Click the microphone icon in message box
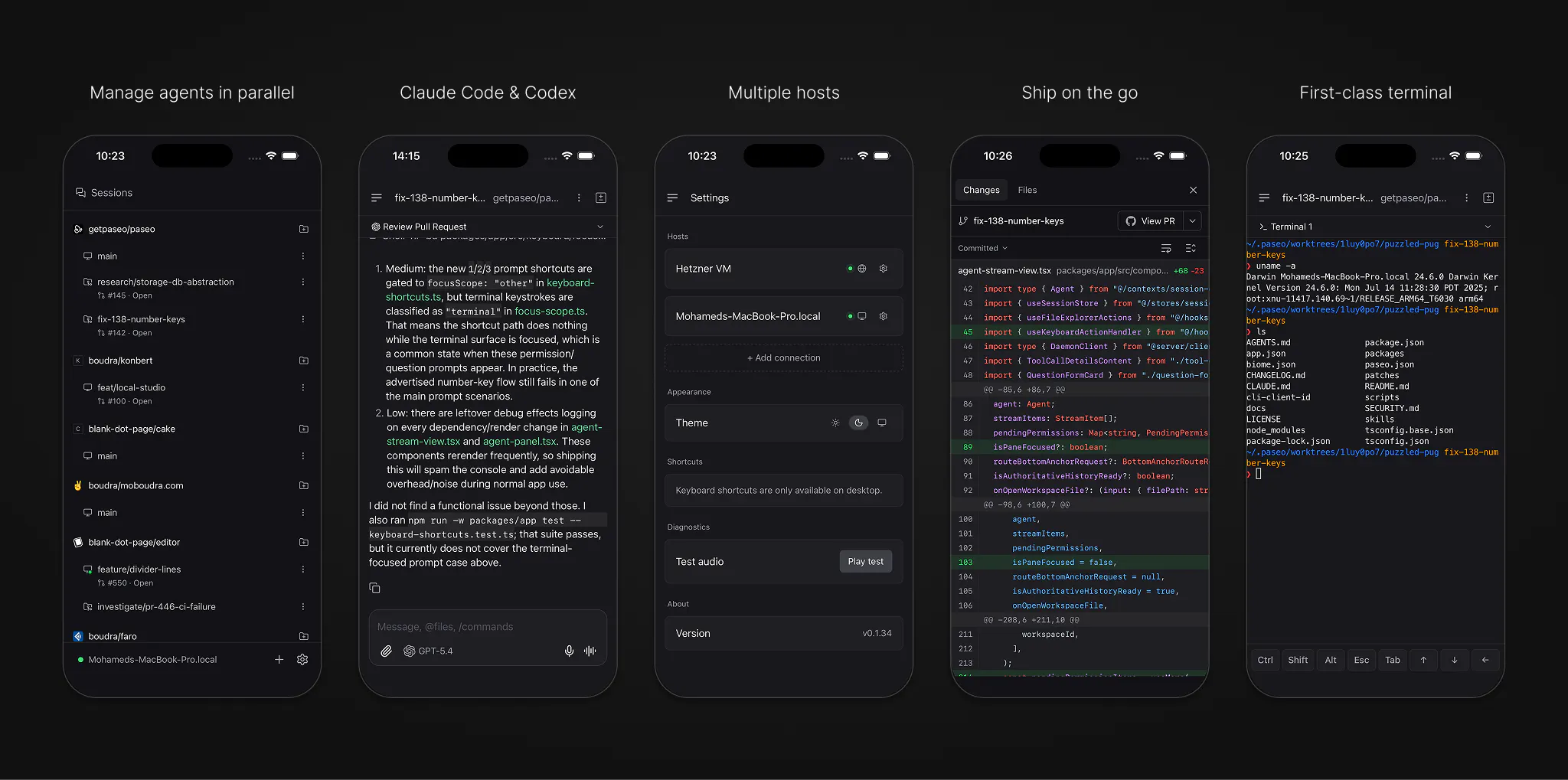Image resolution: width=1568 pixels, height=780 pixels. [569, 651]
